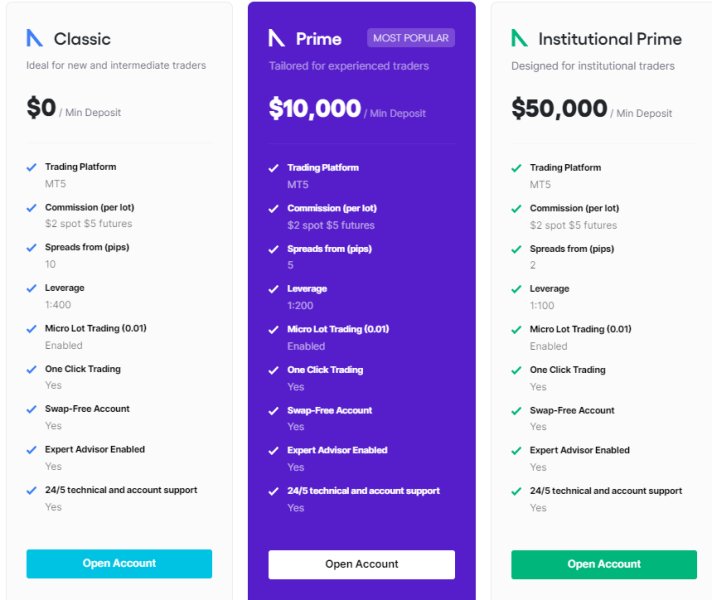The width and height of the screenshot is (712, 600).
Task: Click the MOST POPULAR badge
Action: [x=412, y=38]
